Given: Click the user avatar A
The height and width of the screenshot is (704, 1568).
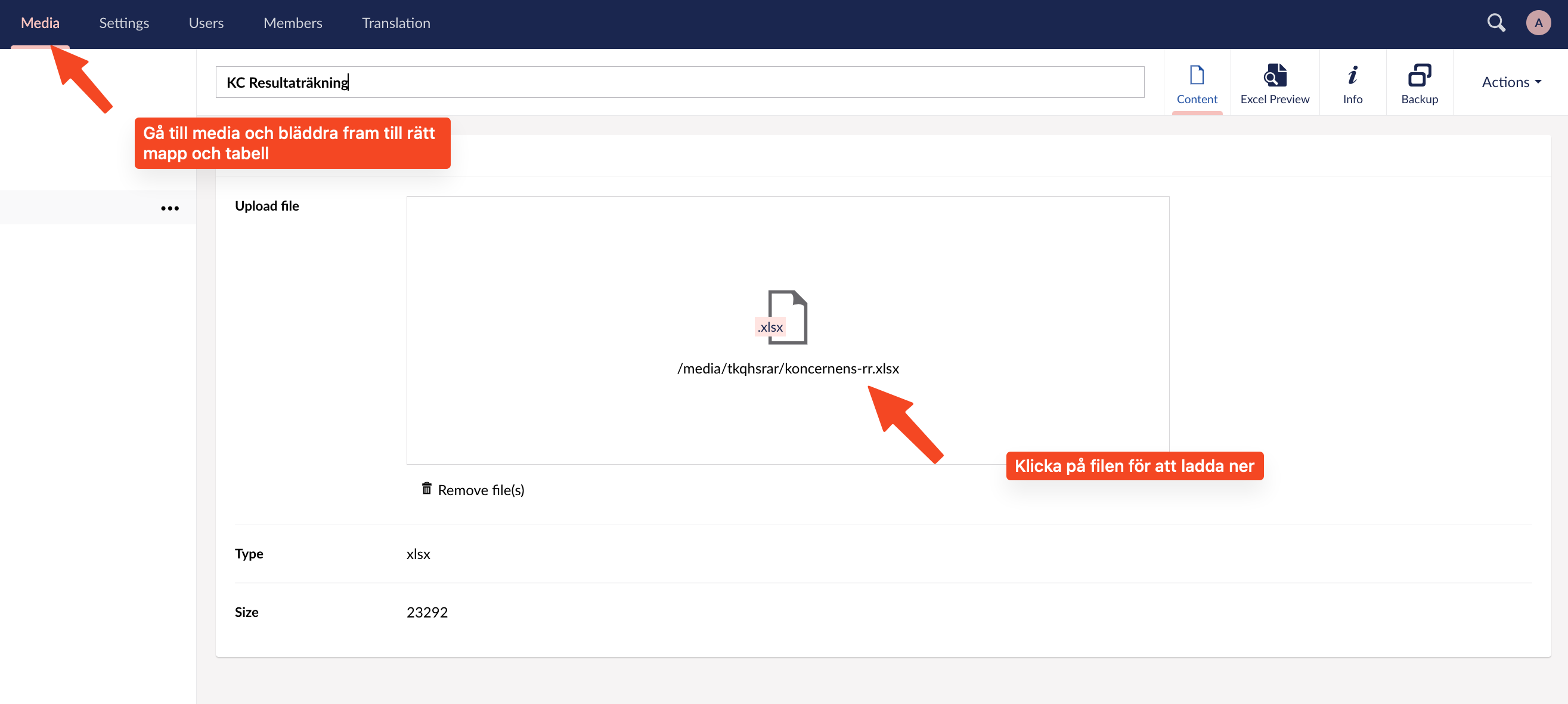Looking at the screenshot, I should (x=1538, y=23).
